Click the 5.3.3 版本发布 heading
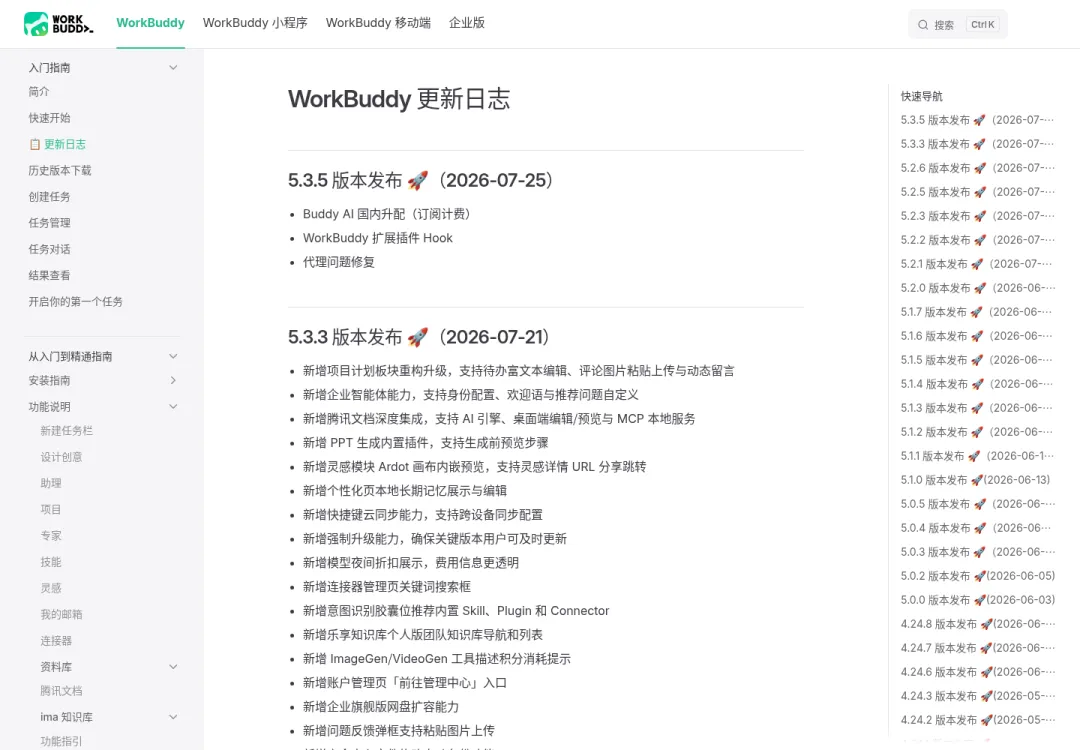The height and width of the screenshot is (750, 1080). click(x=419, y=337)
